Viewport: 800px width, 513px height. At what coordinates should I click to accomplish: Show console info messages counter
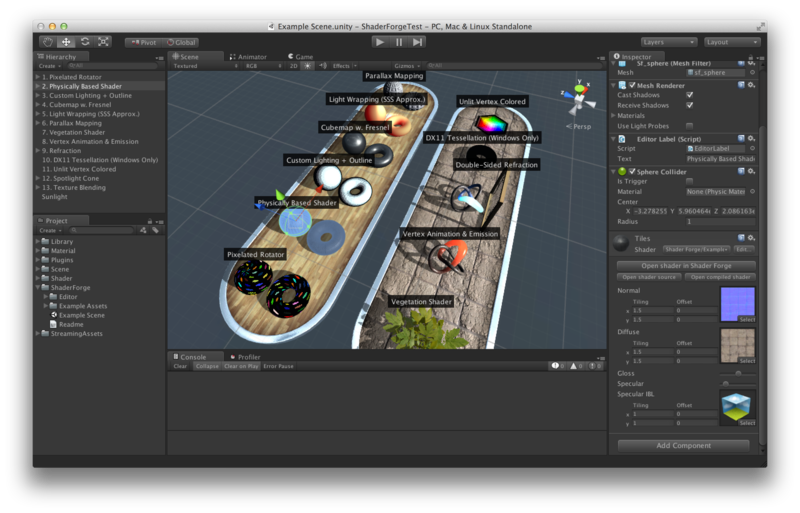click(557, 366)
